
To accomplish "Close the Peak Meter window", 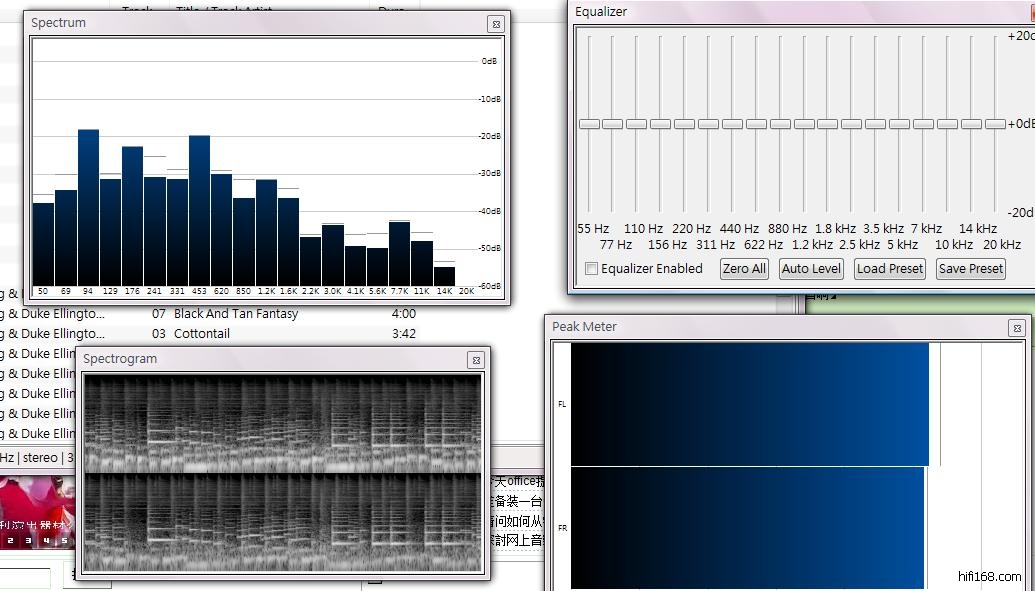I will [x=1016, y=328].
